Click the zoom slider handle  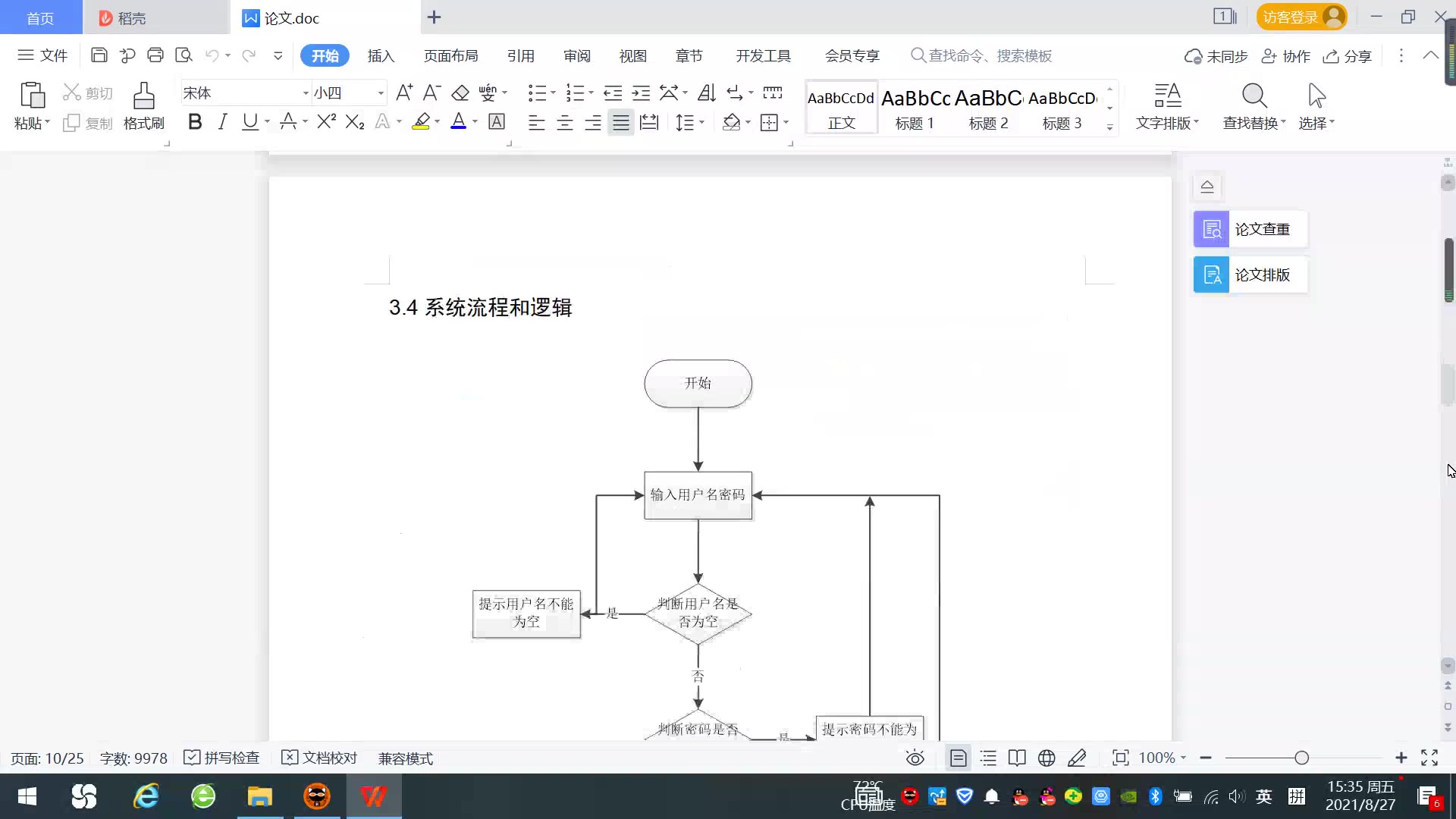coord(1302,758)
